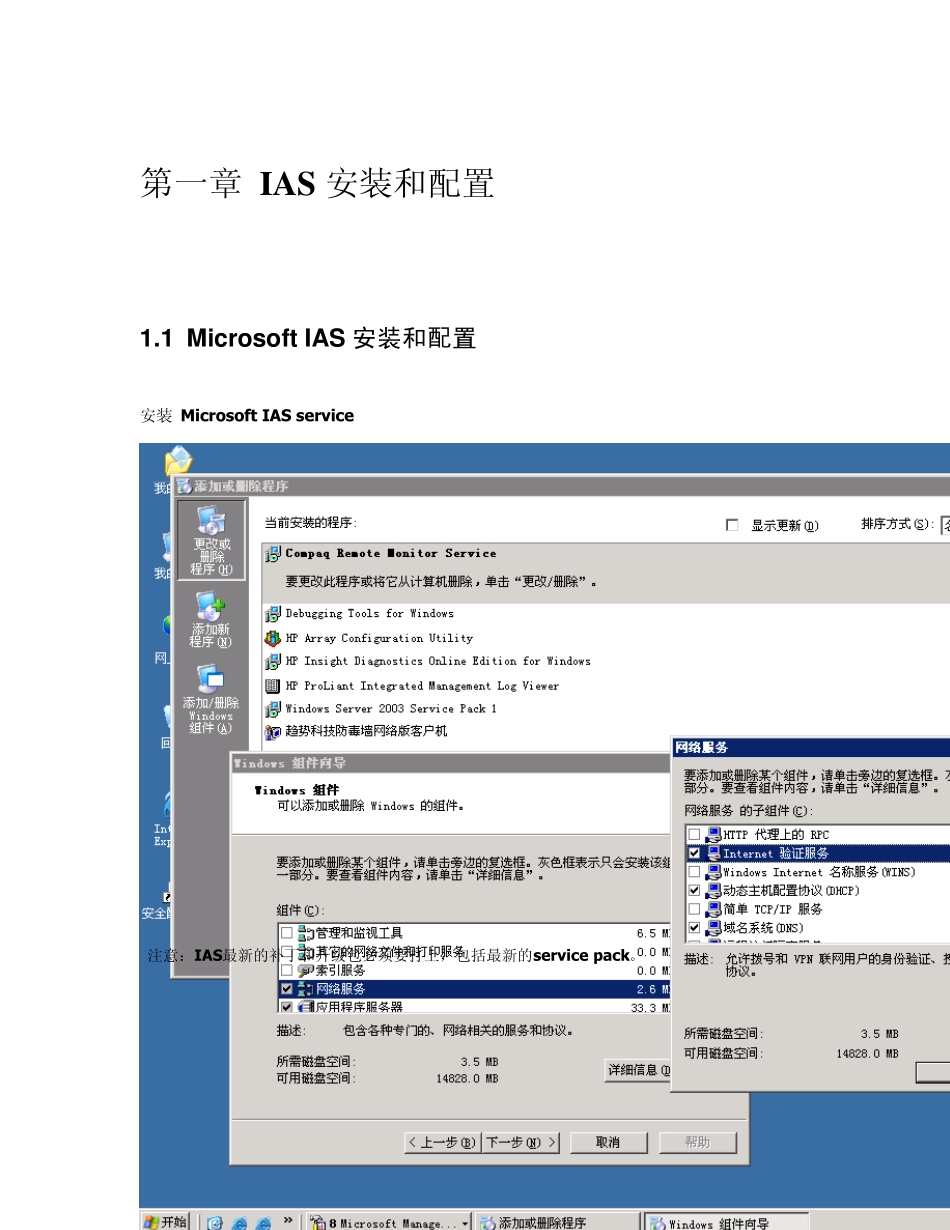Launch the first Internet Explorer quick launch icon
The height and width of the screenshot is (1230, 950).
click(240, 1222)
